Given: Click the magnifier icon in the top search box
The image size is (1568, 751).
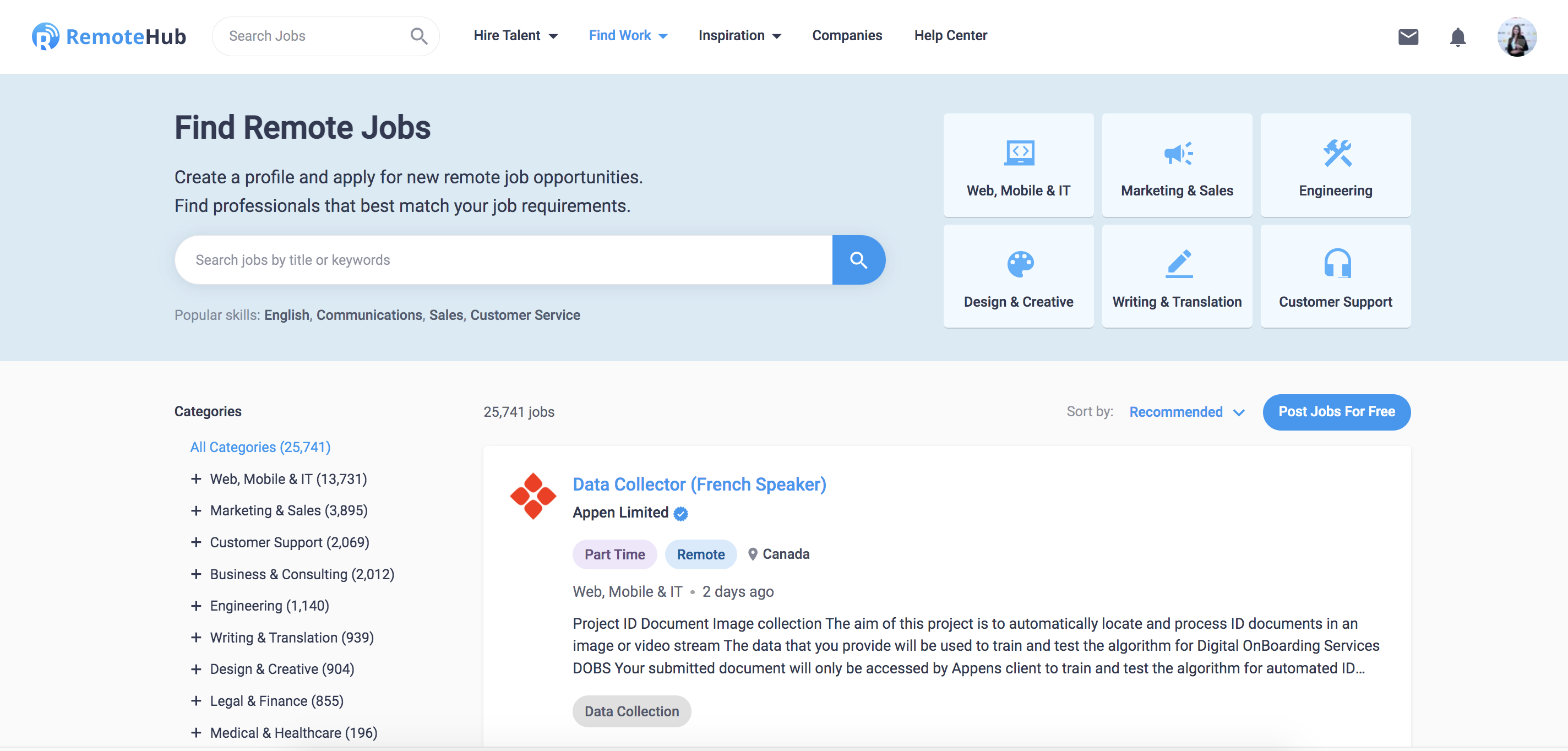Looking at the screenshot, I should pos(419,36).
